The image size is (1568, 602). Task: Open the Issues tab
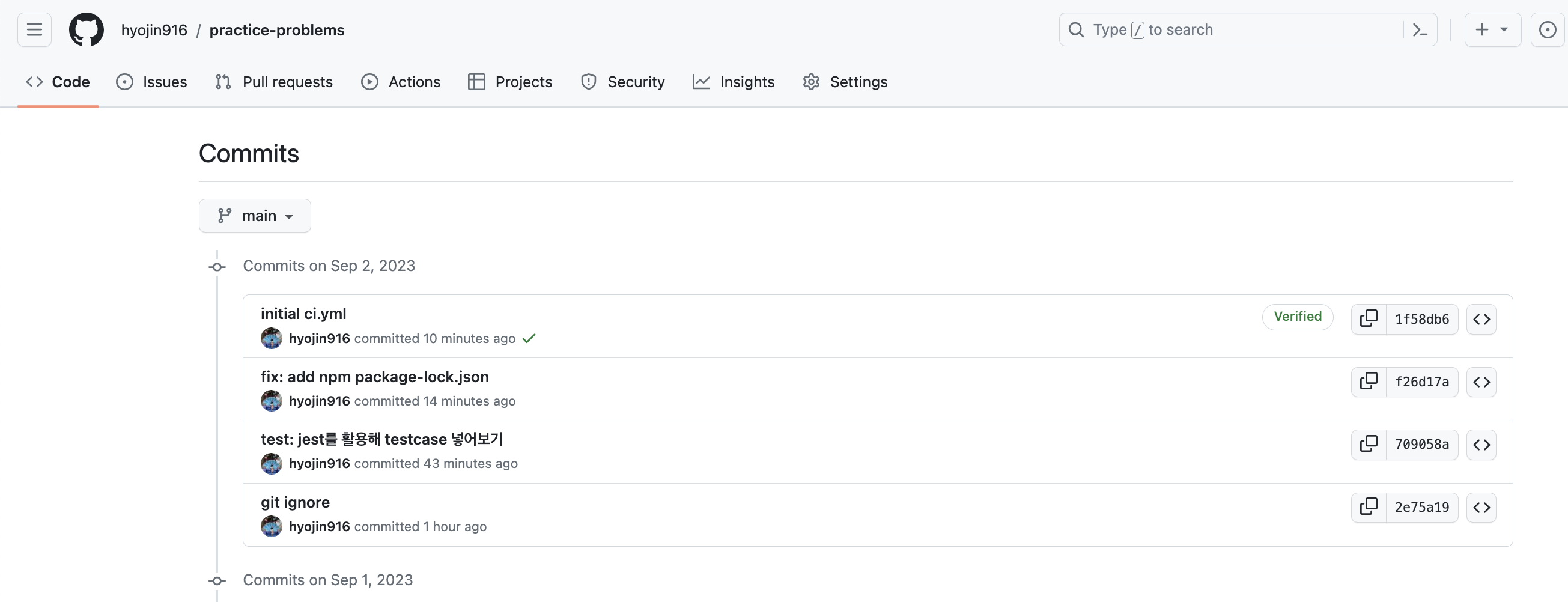(151, 82)
